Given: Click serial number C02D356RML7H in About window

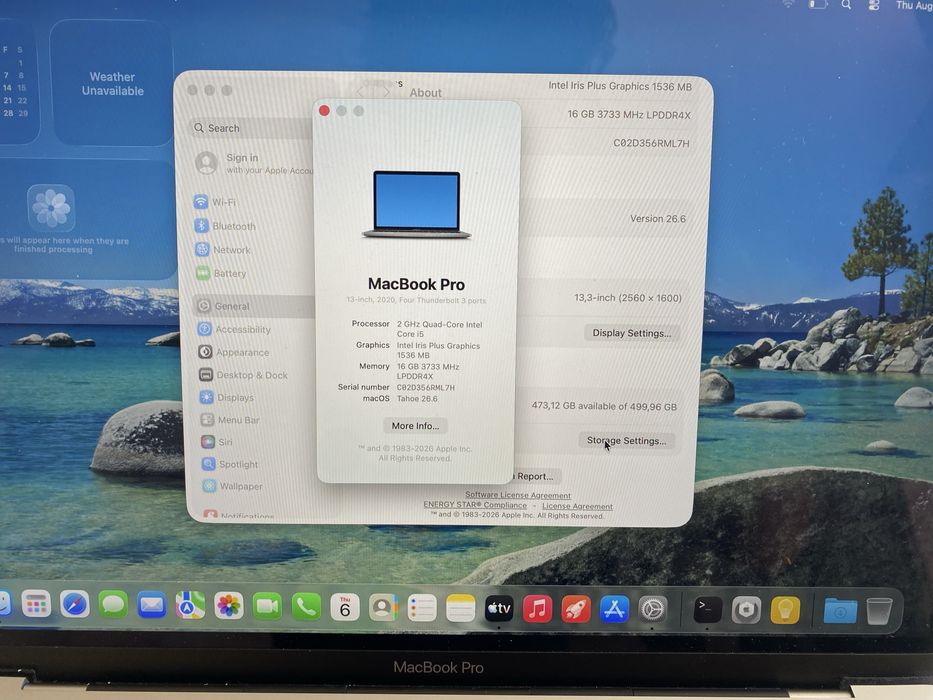Looking at the screenshot, I should coord(425,388).
